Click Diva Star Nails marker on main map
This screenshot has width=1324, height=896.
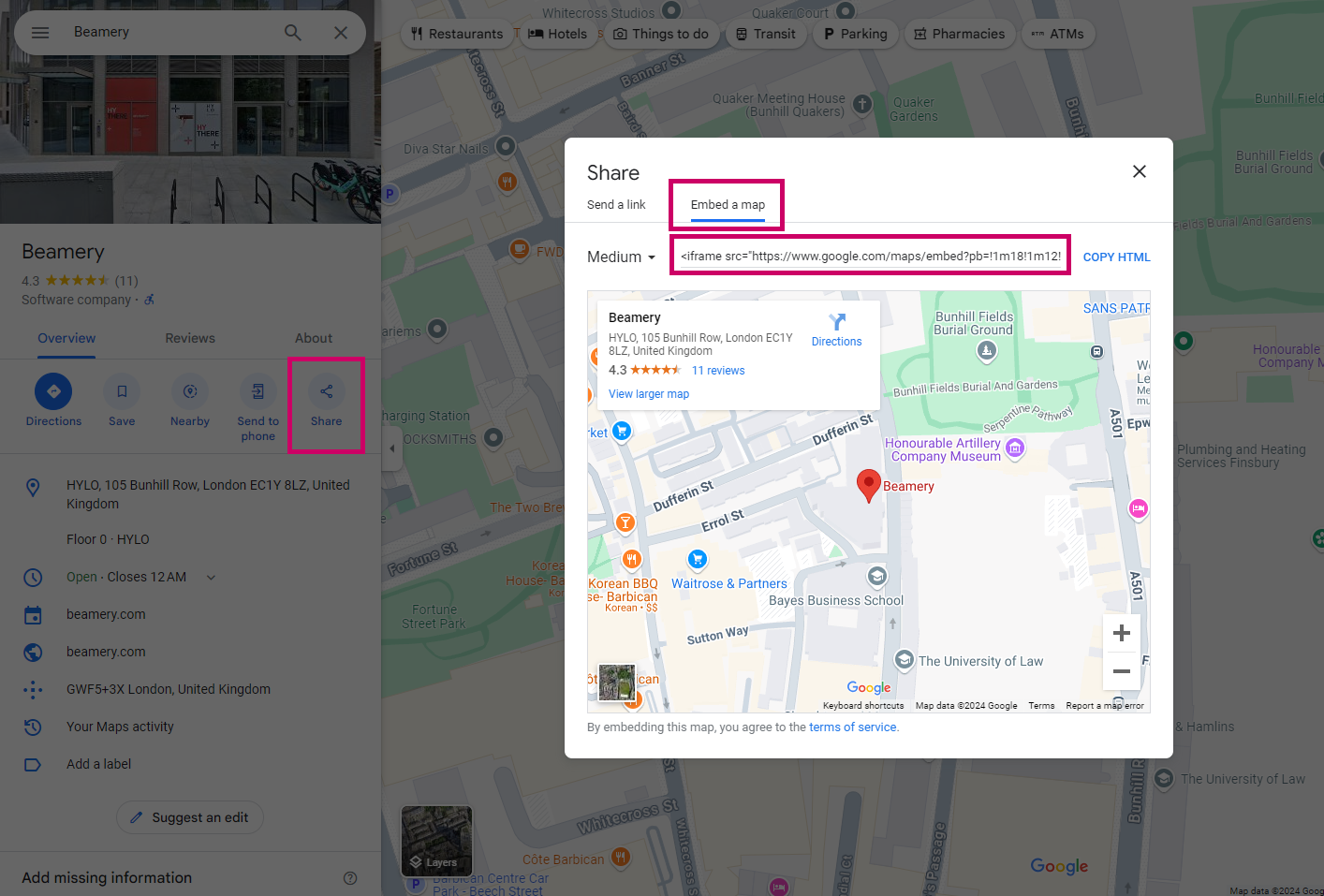pyautogui.click(x=506, y=146)
